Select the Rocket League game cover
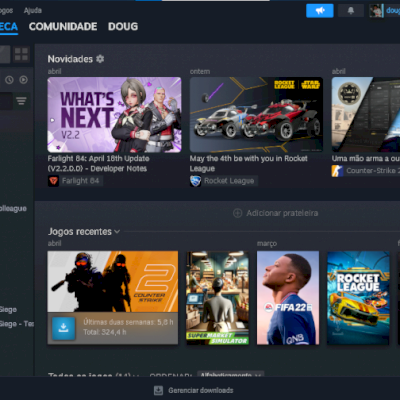Viewport: 400px width, 400px height. click(x=358, y=298)
